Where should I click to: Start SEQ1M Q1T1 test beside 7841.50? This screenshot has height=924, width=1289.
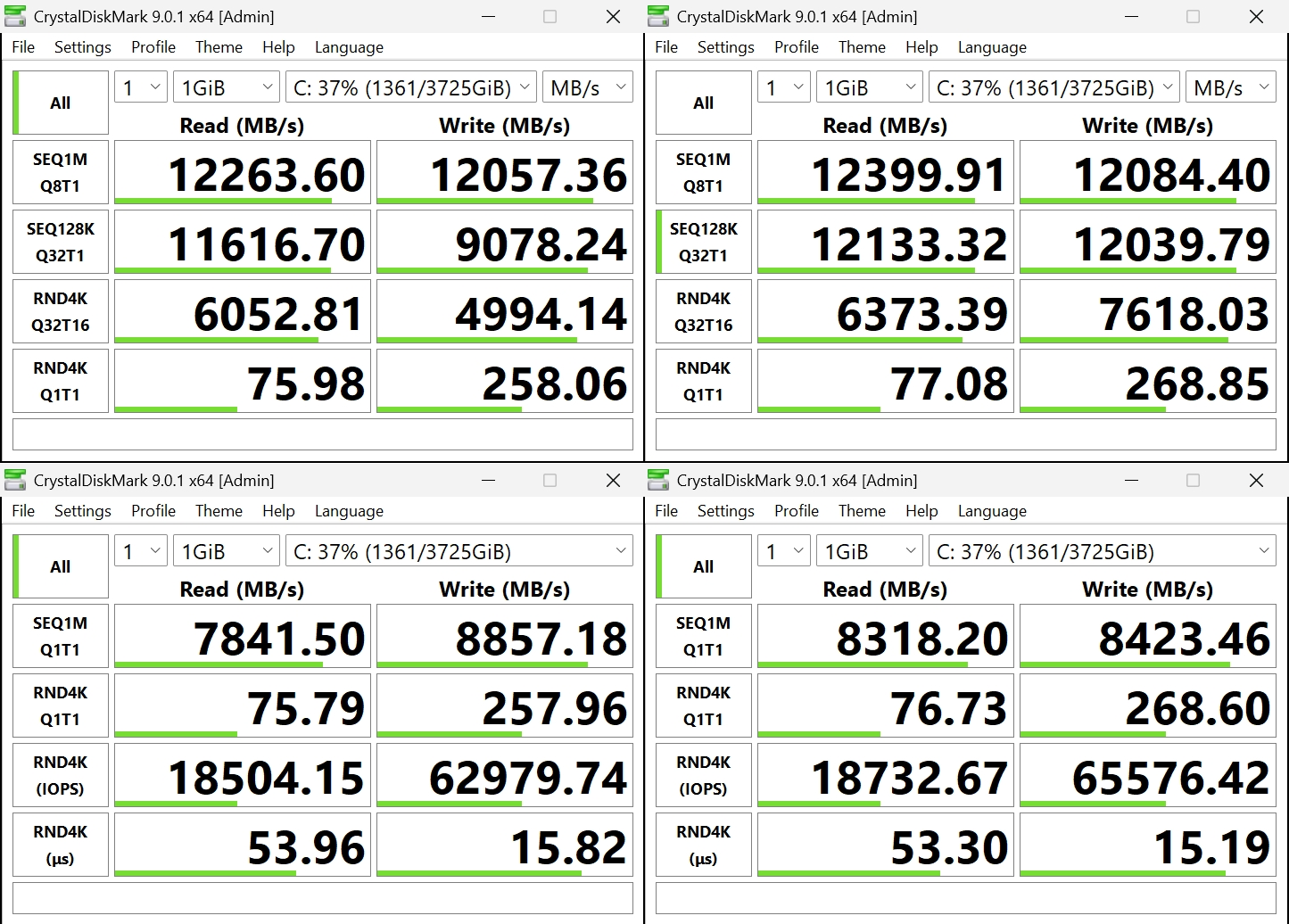pyautogui.click(x=61, y=636)
